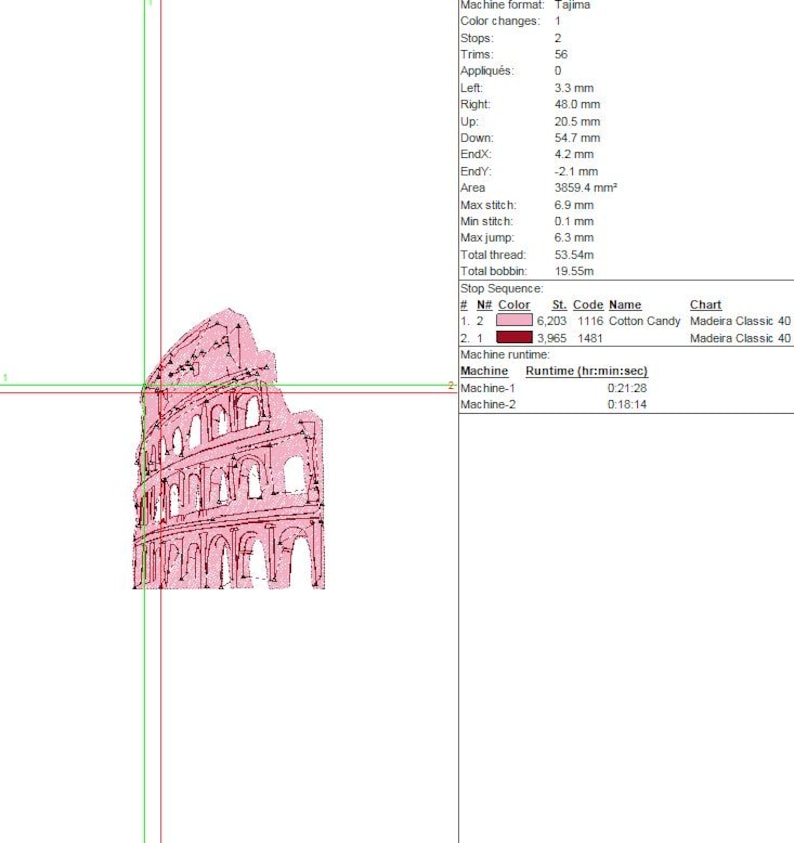Click the 'Machine runtime:' heading
The width and height of the screenshot is (794, 843).
point(505,354)
